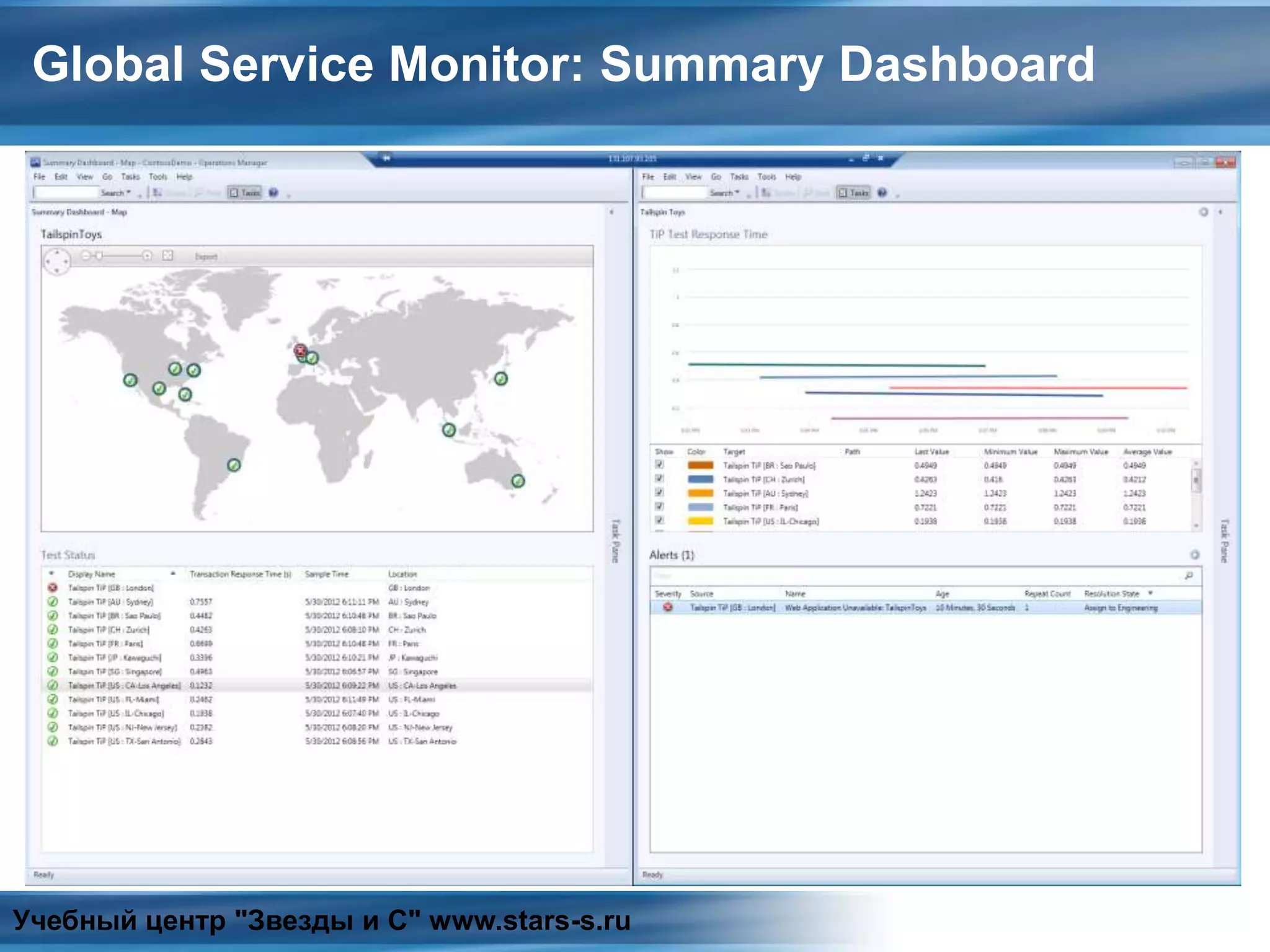Image resolution: width=1270 pixels, height=952 pixels.
Task: Open Go menu in right window
Action: coord(716,177)
